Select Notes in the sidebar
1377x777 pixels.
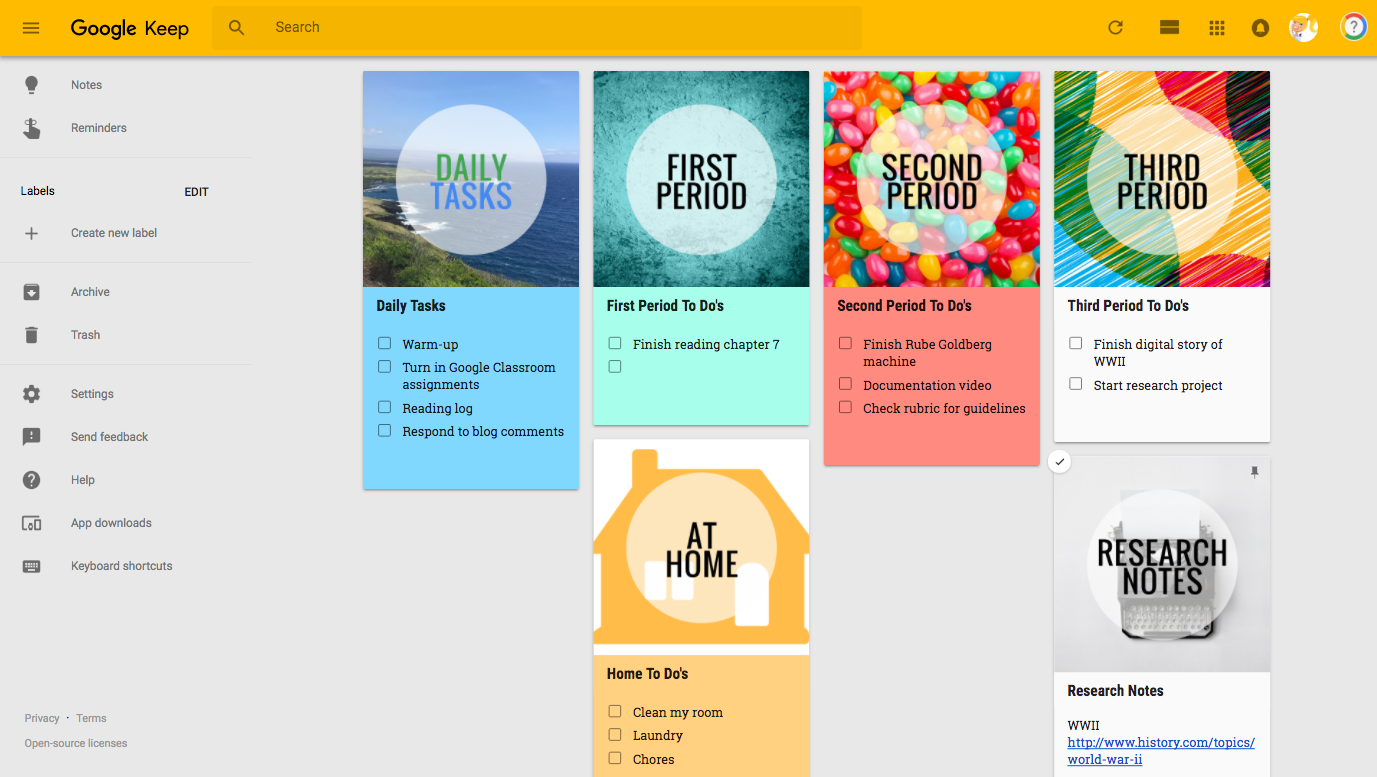[86, 84]
